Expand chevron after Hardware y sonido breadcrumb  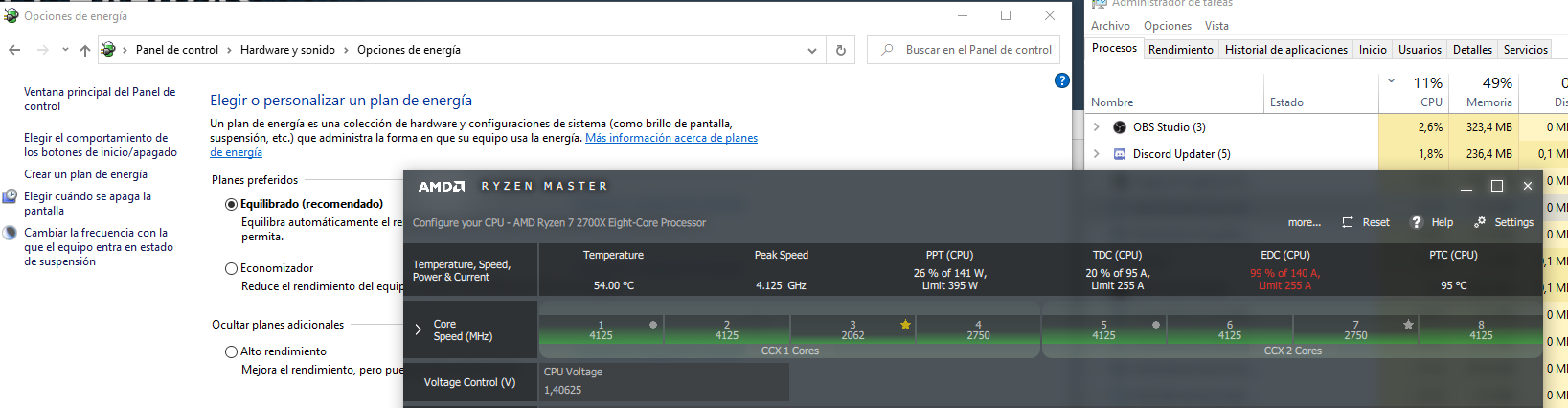[x=346, y=50]
